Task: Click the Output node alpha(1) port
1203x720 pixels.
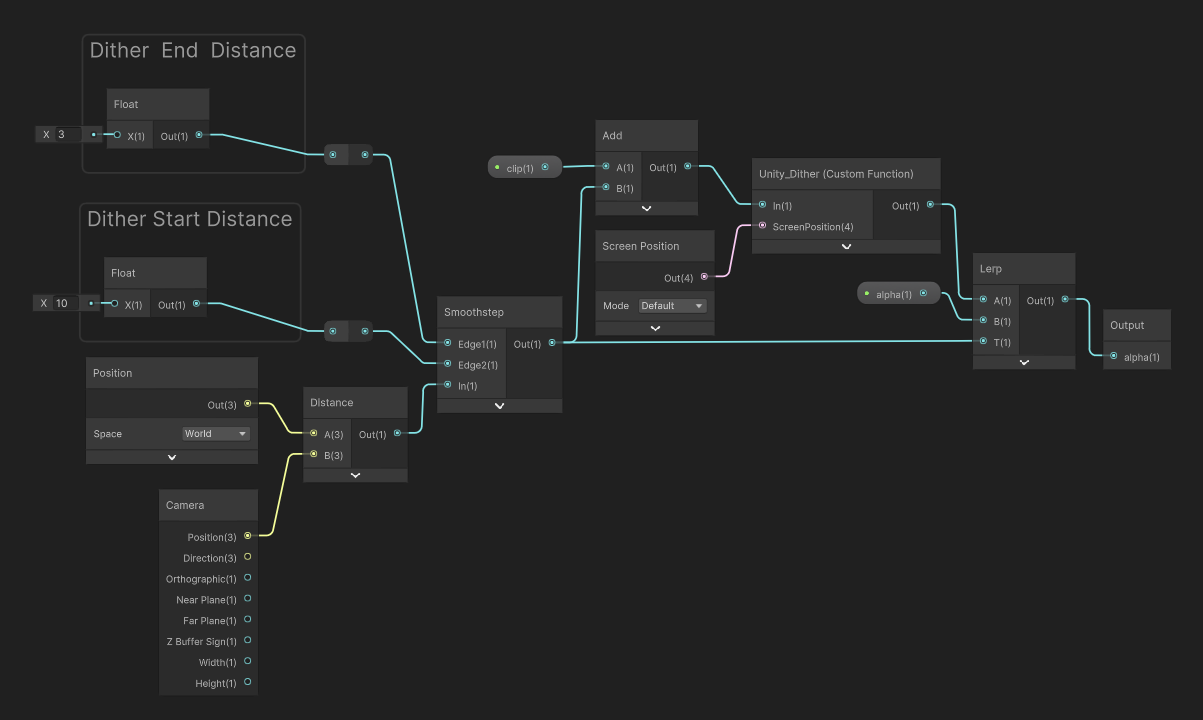Action: 1113,356
